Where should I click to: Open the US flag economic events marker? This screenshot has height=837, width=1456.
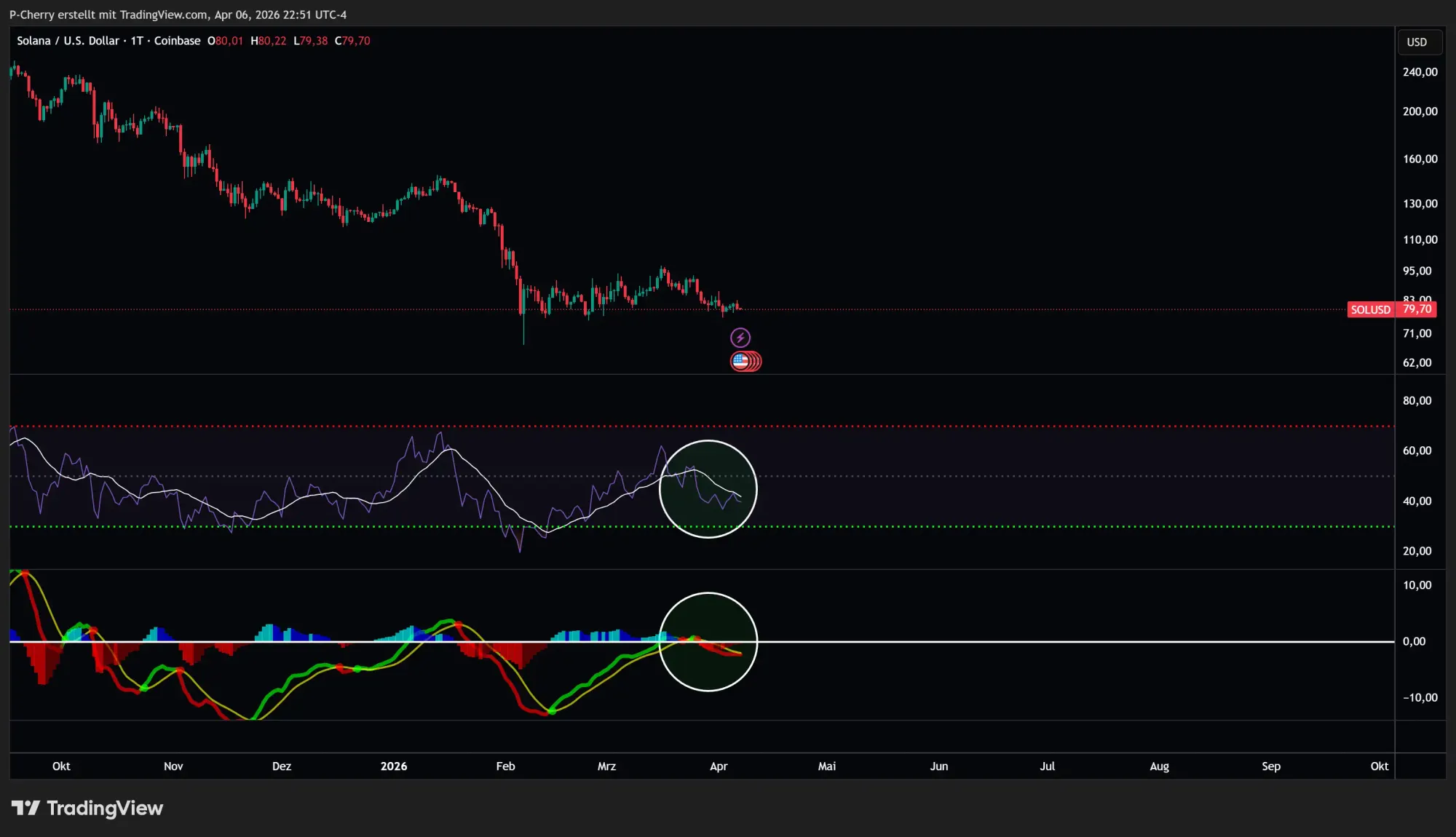coord(741,361)
